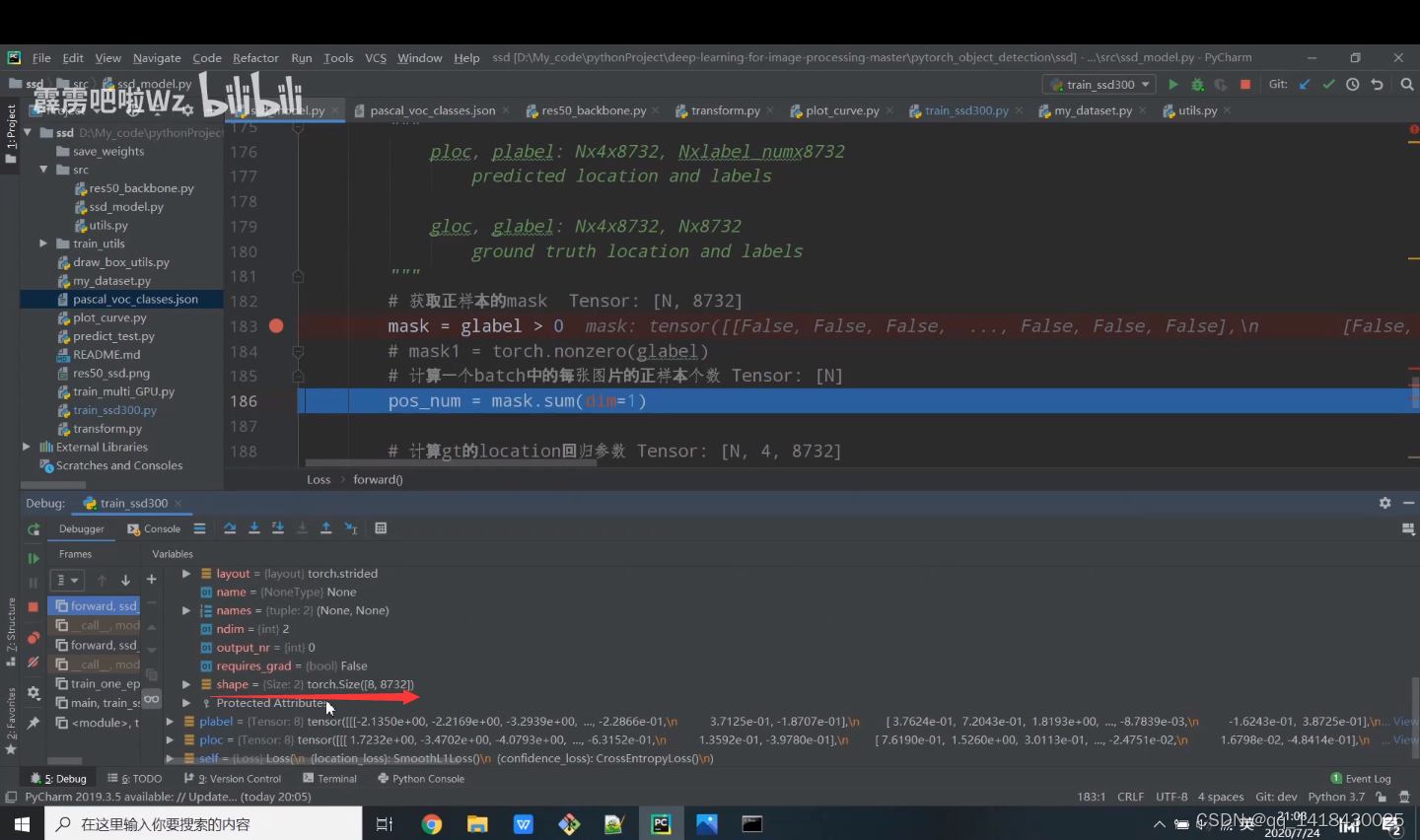Switch to the Console debug tab
The width and height of the screenshot is (1420, 840).
coord(154,529)
